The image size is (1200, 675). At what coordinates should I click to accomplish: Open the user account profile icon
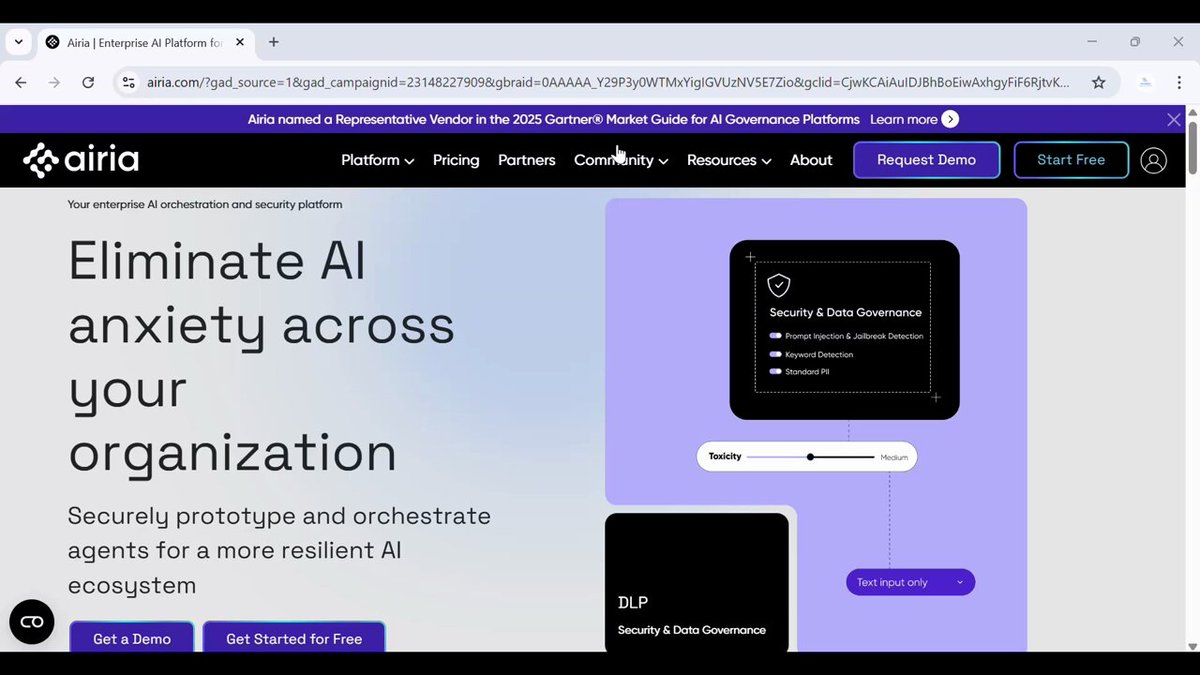coord(1153,160)
